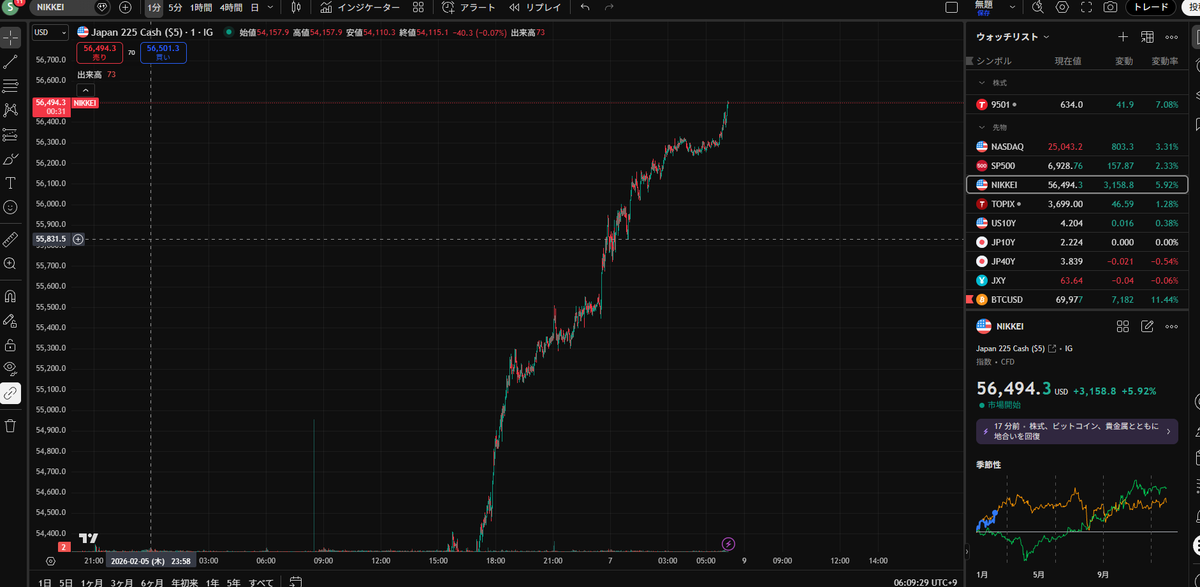Select the crosshair cursor tool
The image size is (1200, 587).
point(10,38)
